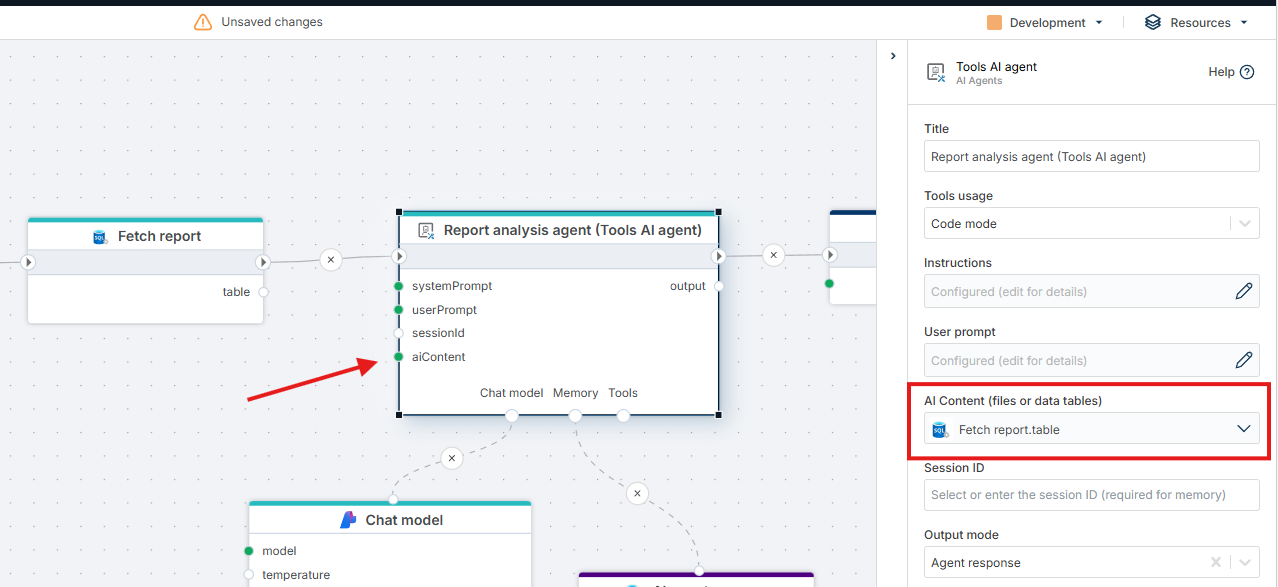This screenshot has width=1278, height=587.
Task: Open the Tools usage Code mode dropdown
Action: coord(1091,224)
